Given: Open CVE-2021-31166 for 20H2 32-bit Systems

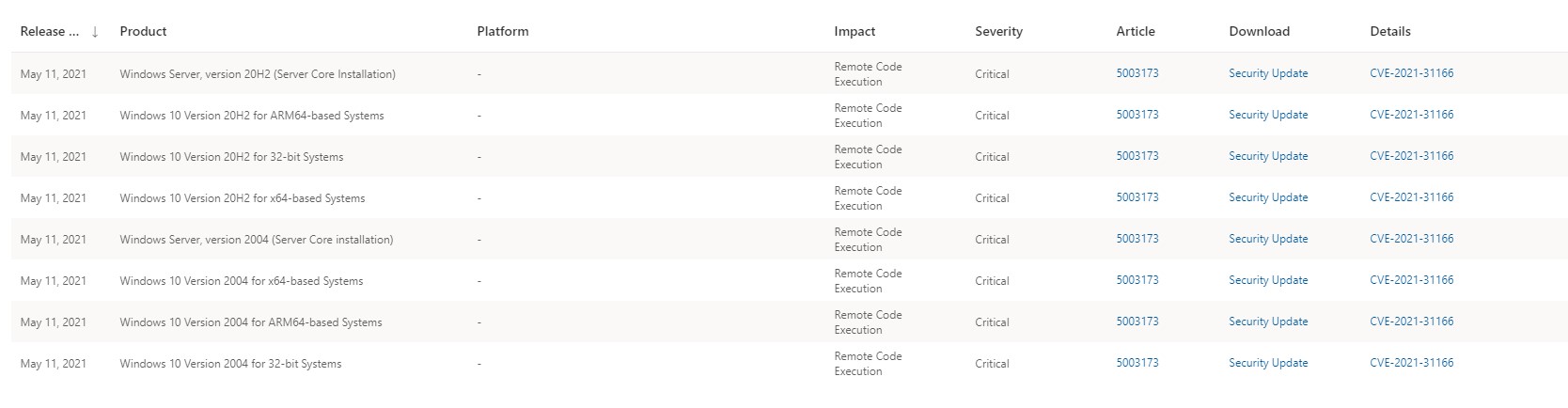Looking at the screenshot, I should click(1411, 156).
